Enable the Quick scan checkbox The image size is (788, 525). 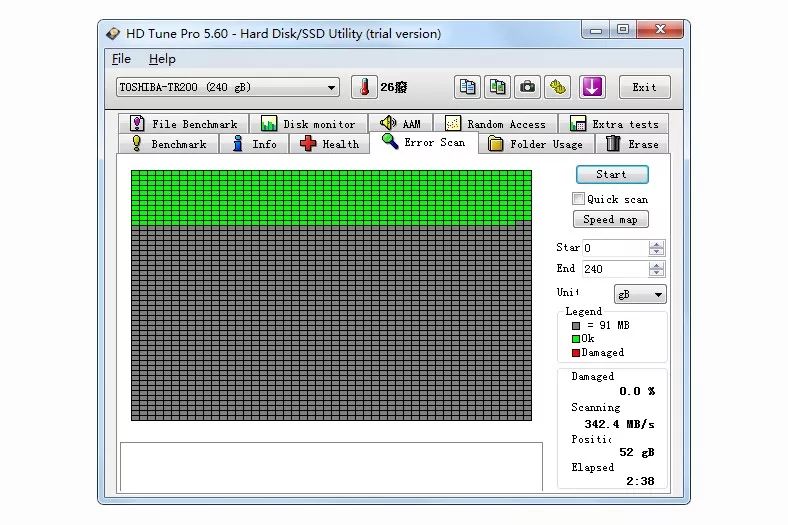pos(578,199)
